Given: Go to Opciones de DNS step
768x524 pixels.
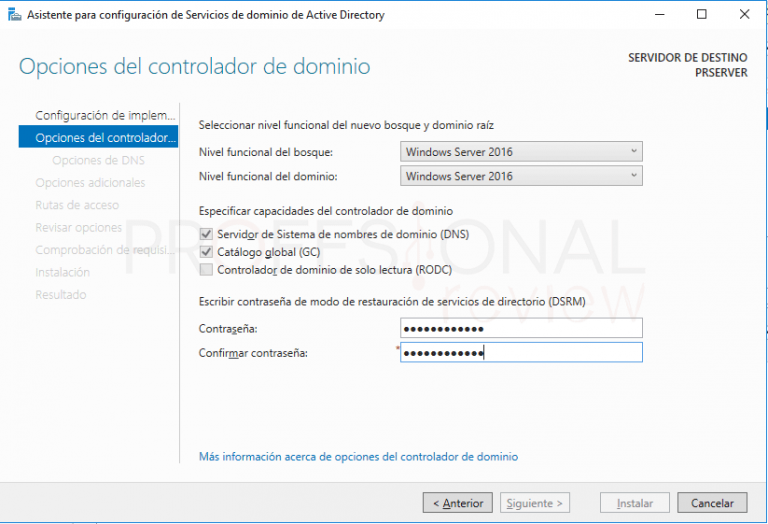Looking at the screenshot, I should tap(98, 160).
